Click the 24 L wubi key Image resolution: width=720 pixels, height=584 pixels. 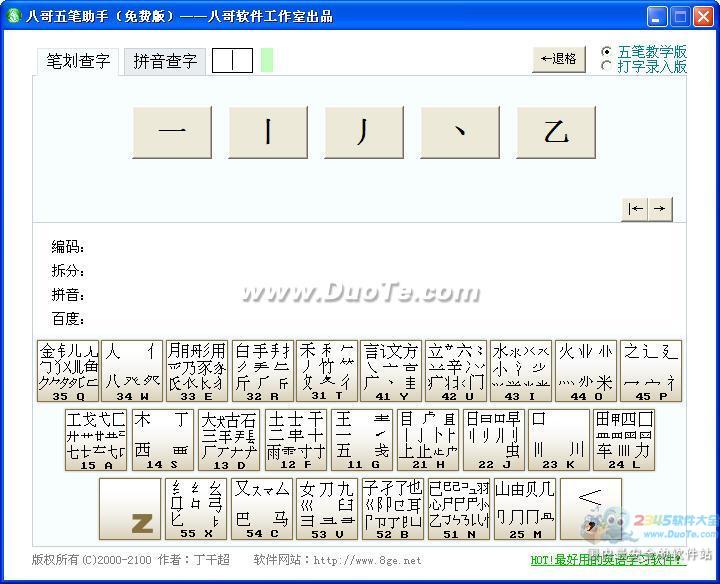(624, 440)
